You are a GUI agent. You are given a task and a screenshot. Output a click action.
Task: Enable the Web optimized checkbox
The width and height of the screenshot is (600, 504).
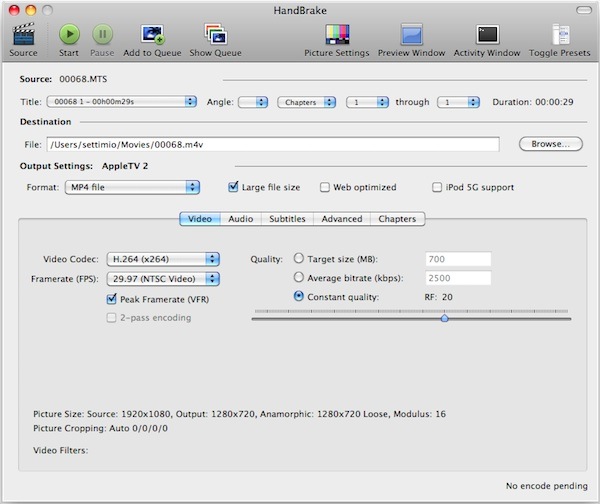pyautogui.click(x=324, y=187)
